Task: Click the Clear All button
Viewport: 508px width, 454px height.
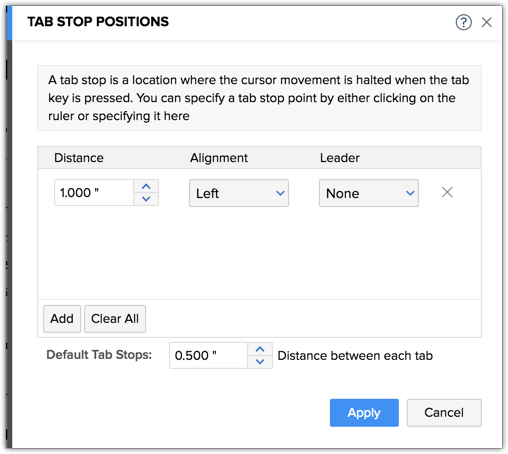Action: click(115, 319)
